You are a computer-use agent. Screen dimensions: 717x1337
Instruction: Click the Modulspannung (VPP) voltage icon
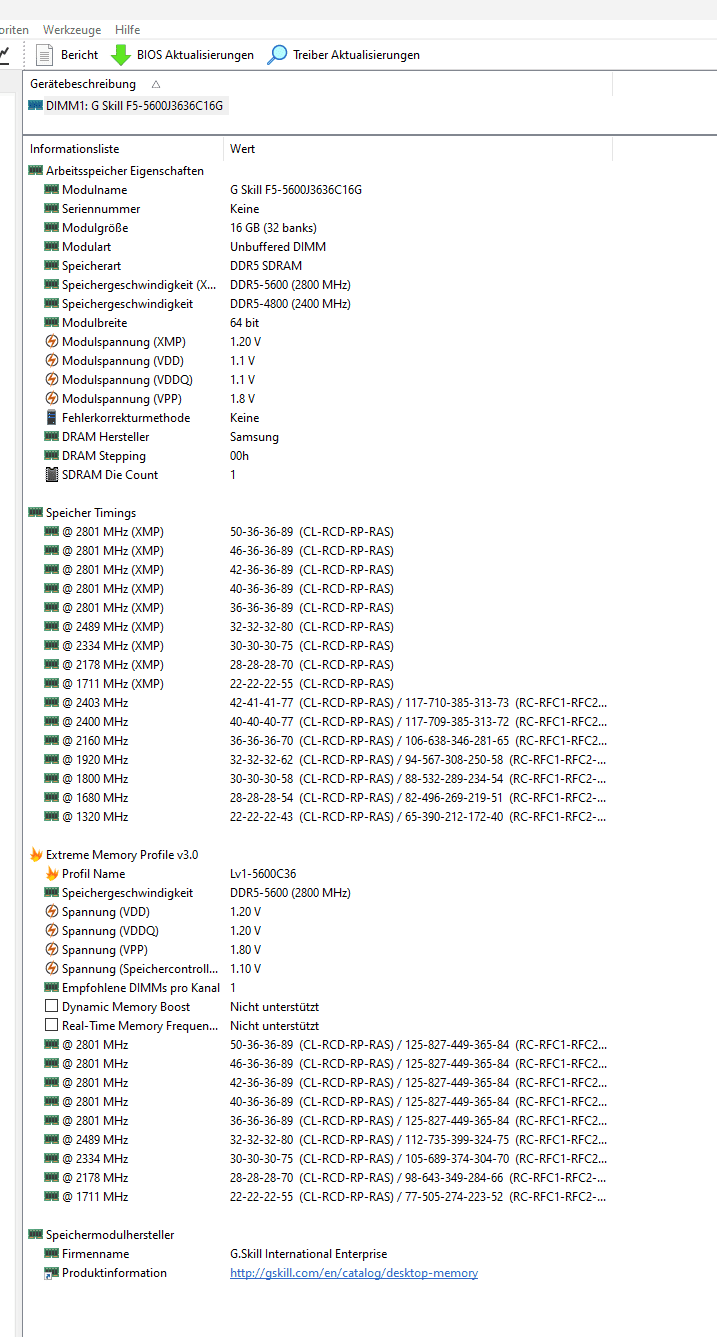[52, 399]
